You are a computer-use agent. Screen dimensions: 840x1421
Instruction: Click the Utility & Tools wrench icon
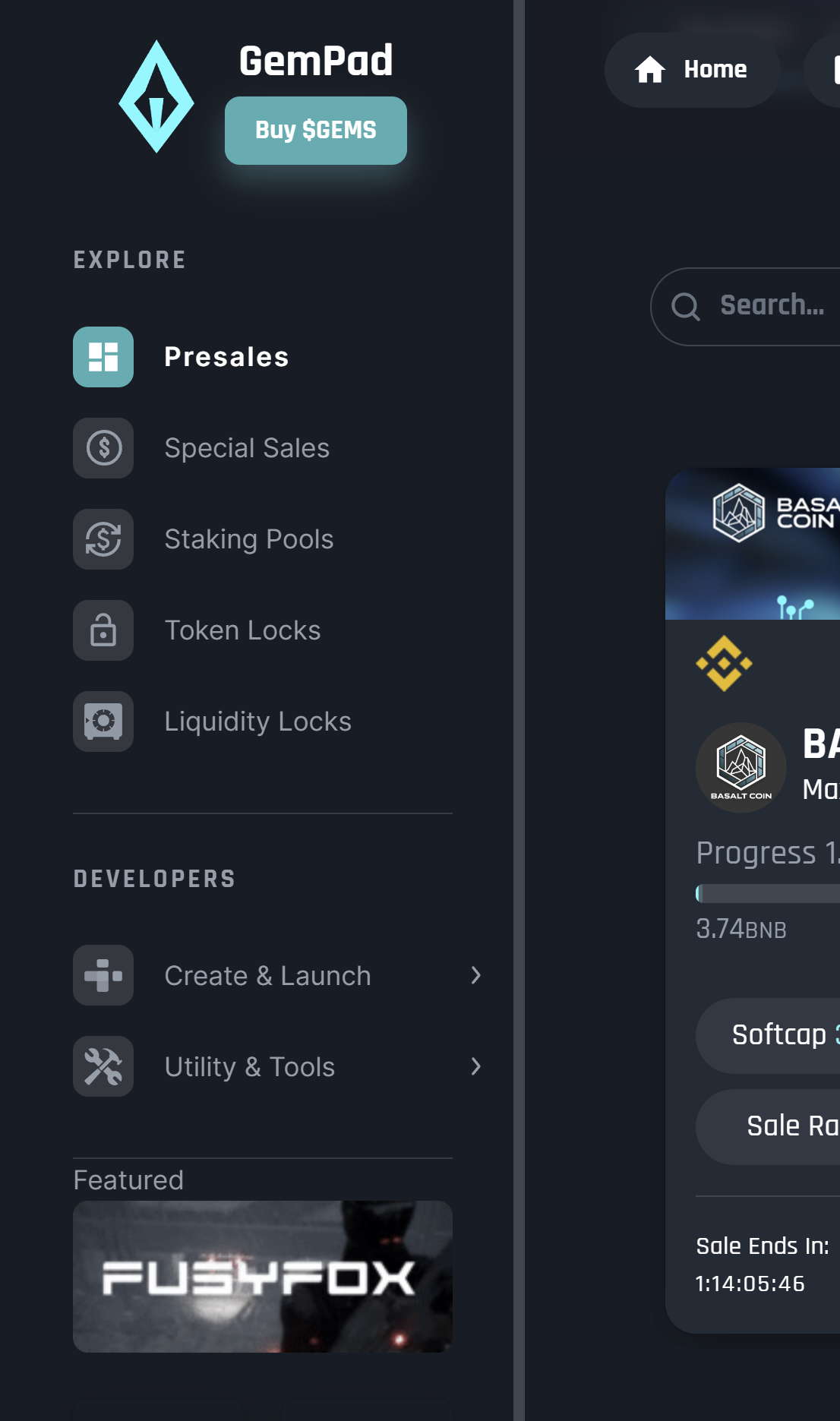click(x=103, y=1066)
